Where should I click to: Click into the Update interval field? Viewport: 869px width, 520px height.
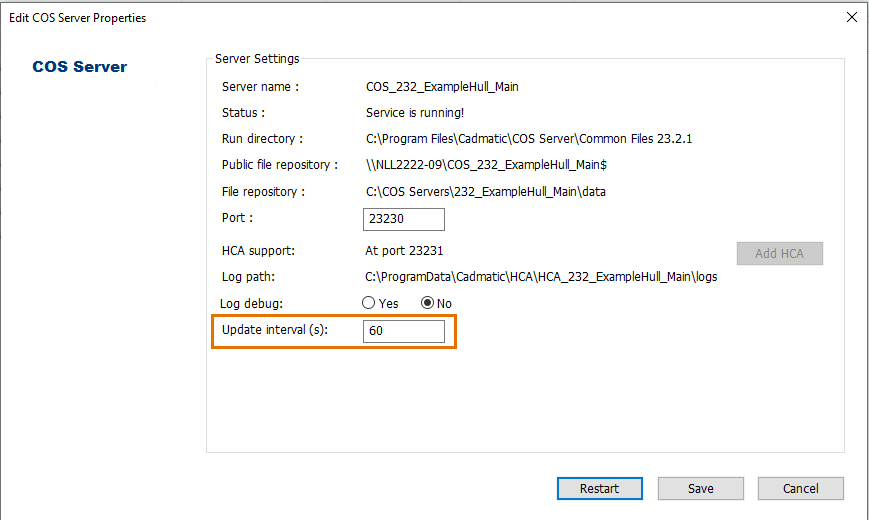coord(403,331)
